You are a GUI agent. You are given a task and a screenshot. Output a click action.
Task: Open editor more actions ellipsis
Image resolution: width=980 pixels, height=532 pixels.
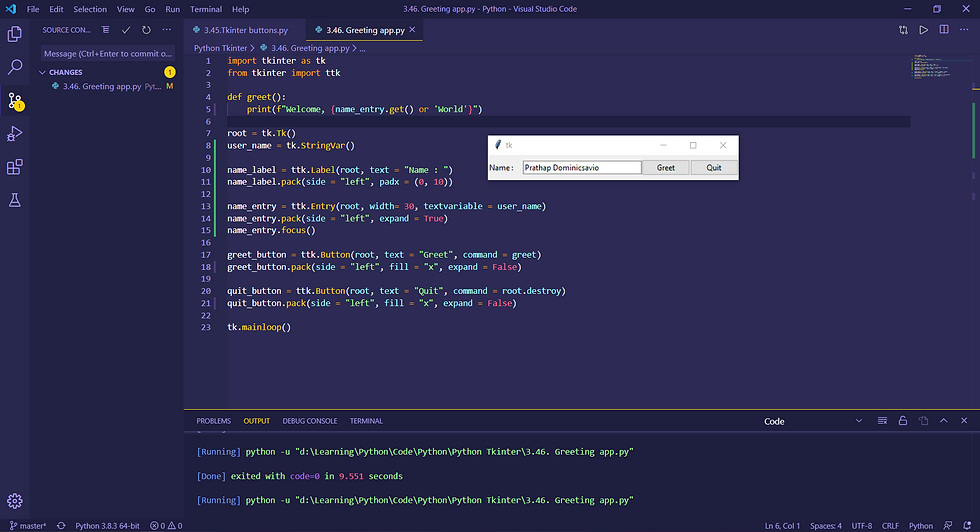(x=964, y=30)
